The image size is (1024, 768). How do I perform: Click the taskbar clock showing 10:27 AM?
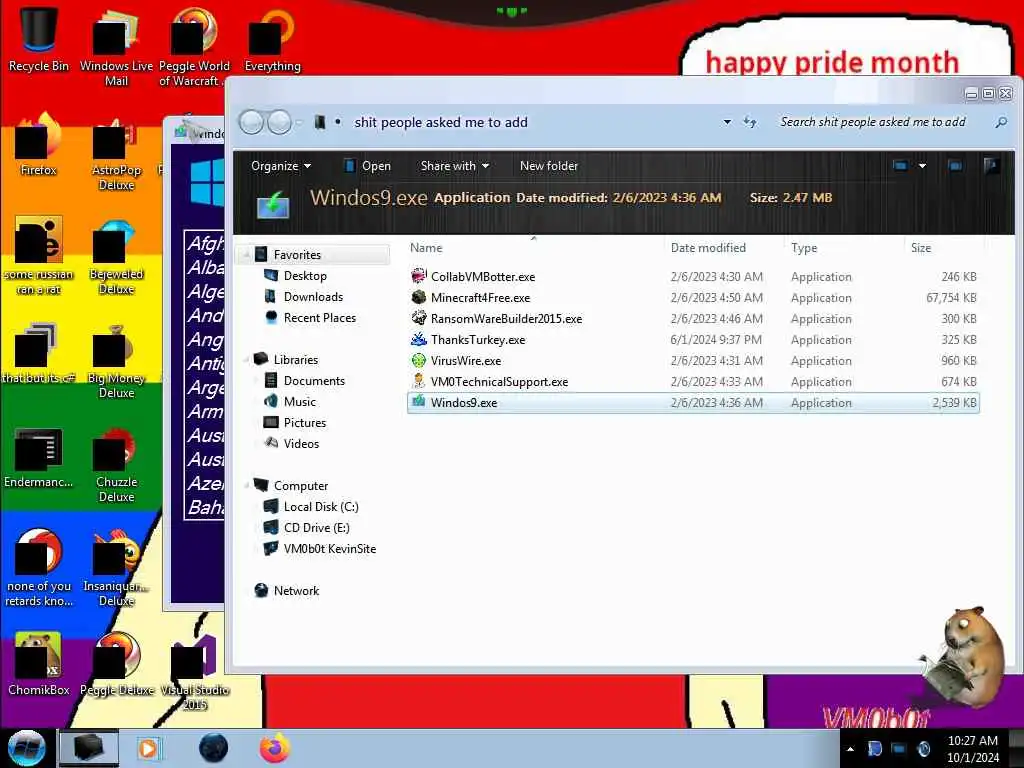coord(972,748)
